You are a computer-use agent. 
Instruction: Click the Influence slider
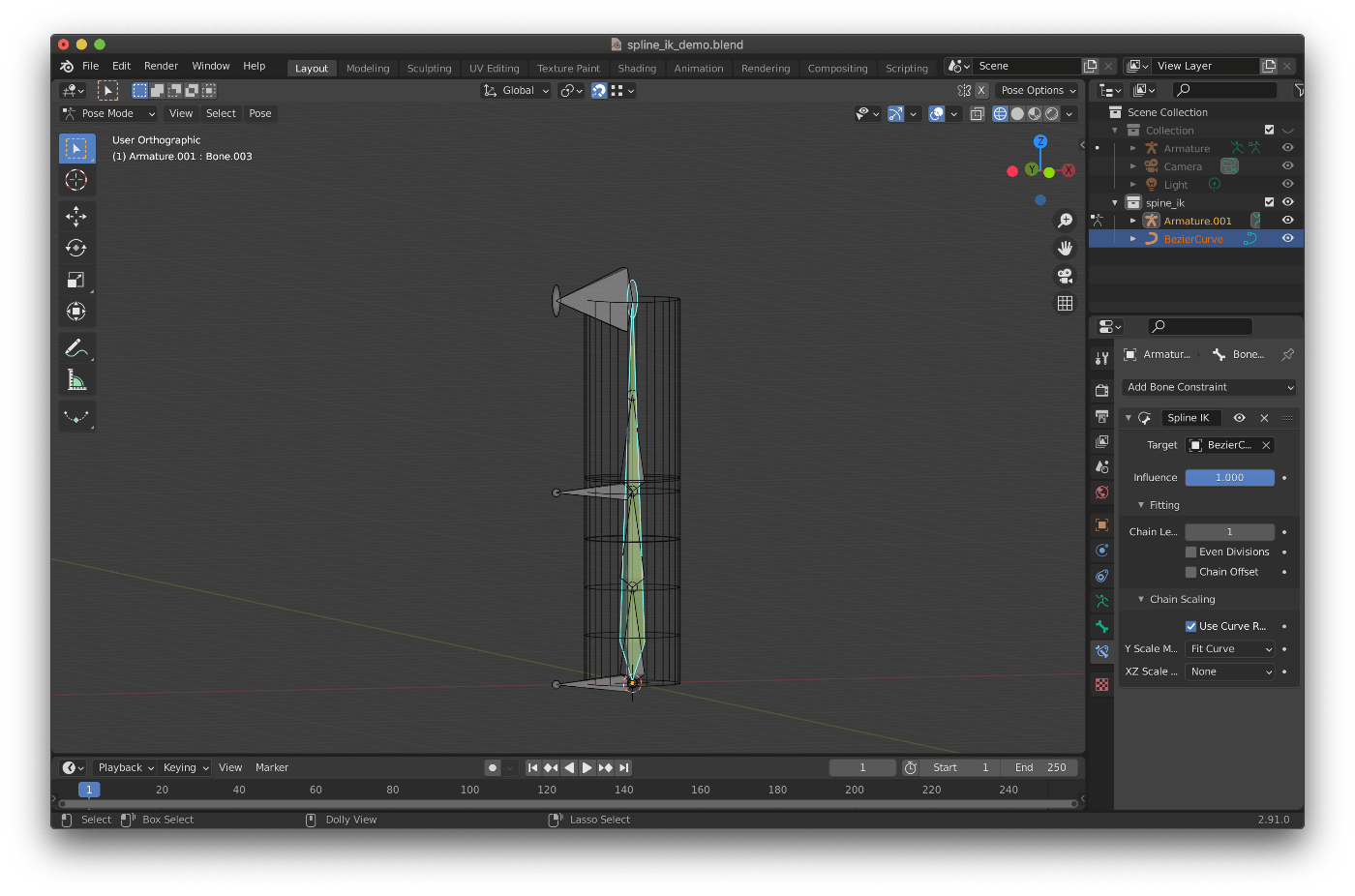pos(1229,478)
